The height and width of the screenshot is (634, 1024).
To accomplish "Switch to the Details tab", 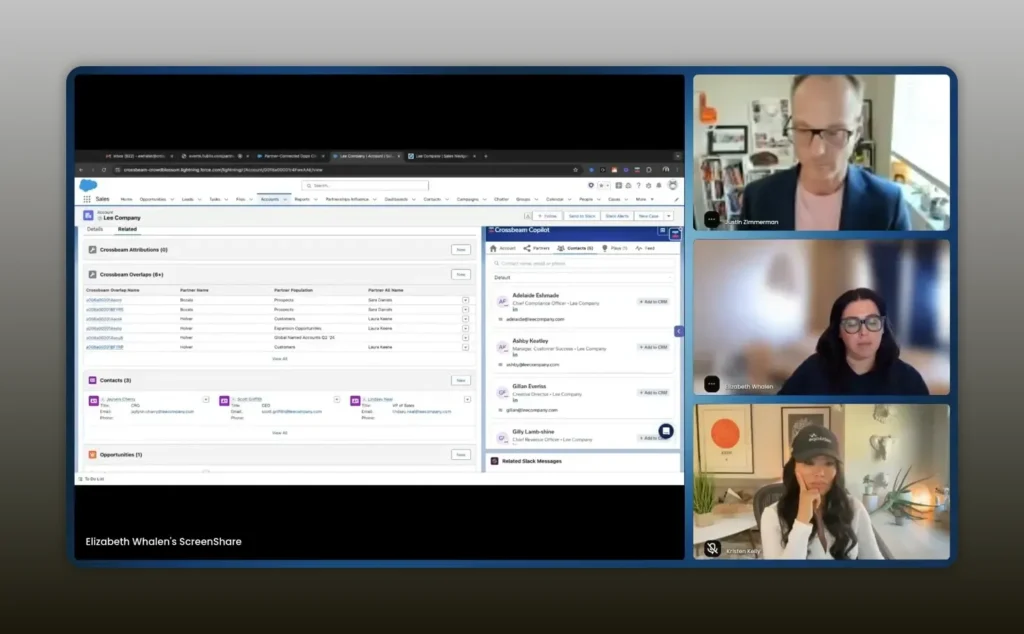I will click(x=94, y=229).
